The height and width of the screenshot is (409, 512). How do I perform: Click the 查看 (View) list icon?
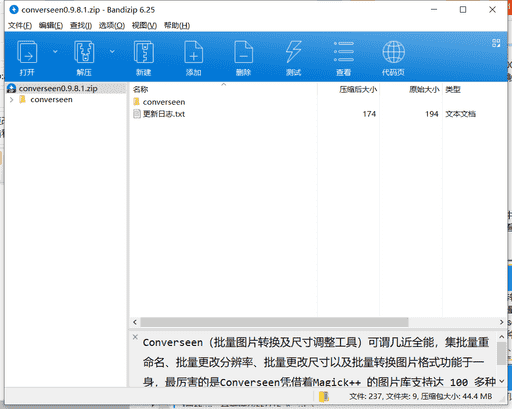pyautogui.click(x=344, y=52)
